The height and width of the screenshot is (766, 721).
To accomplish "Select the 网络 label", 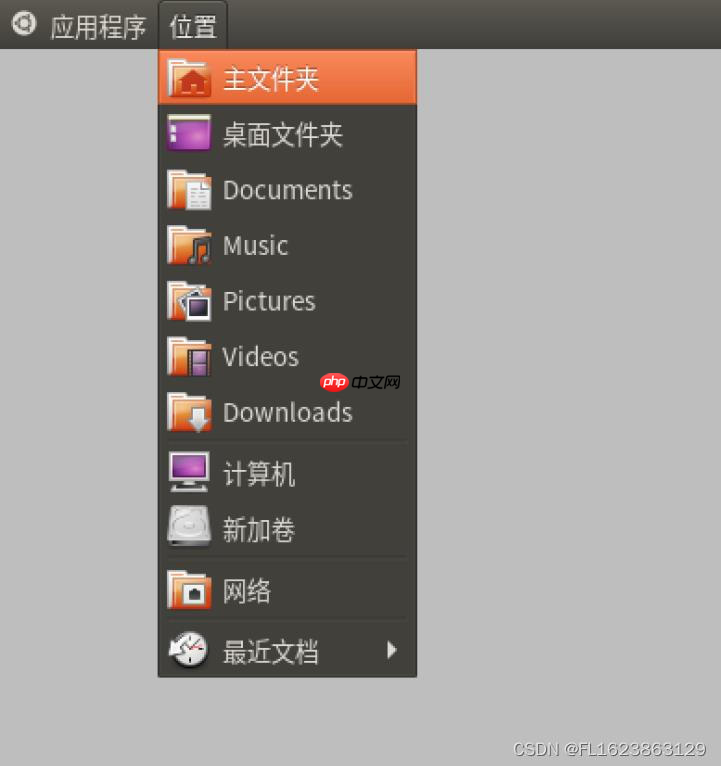I will point(247,590).
